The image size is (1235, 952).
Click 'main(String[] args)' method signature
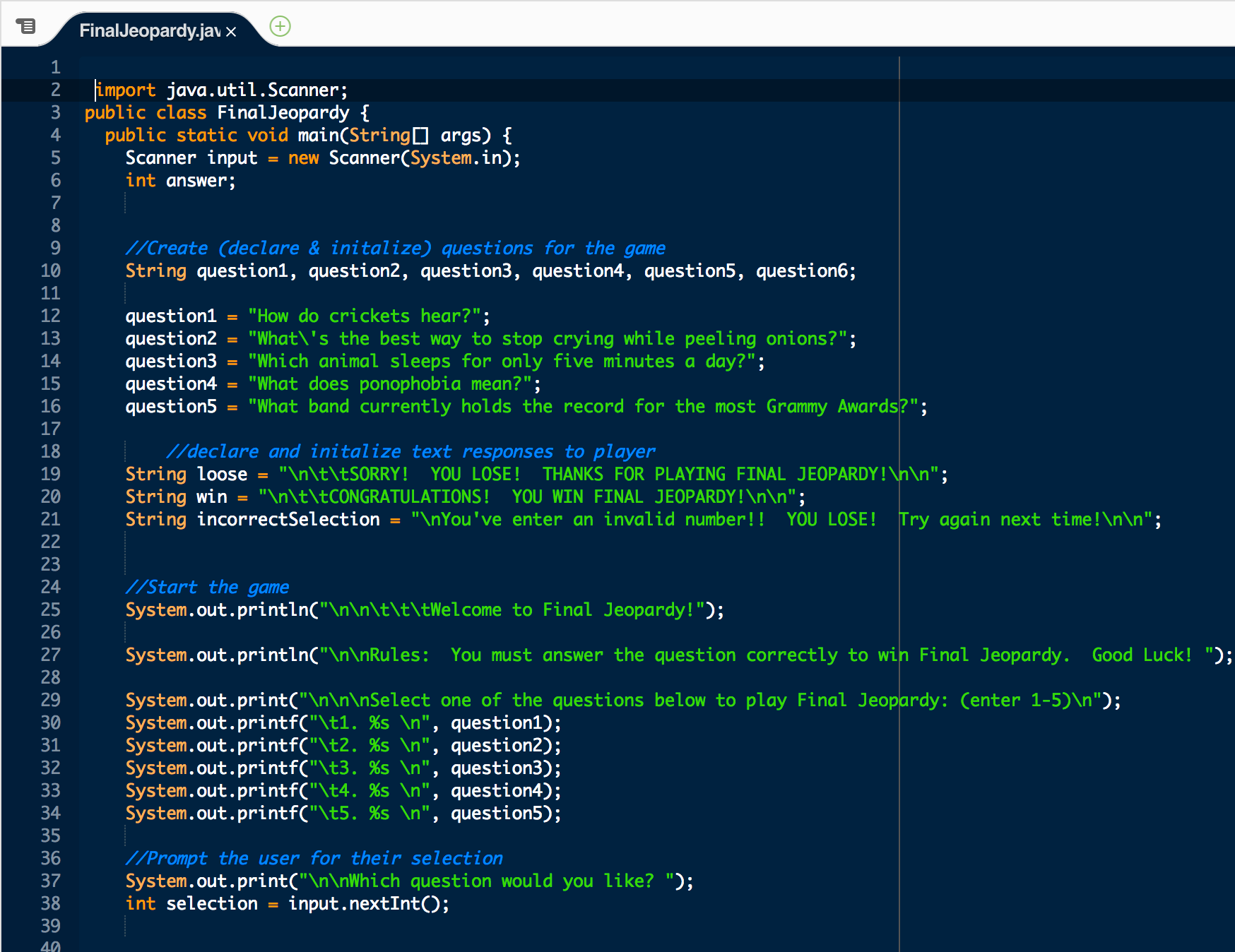point(394,136)
